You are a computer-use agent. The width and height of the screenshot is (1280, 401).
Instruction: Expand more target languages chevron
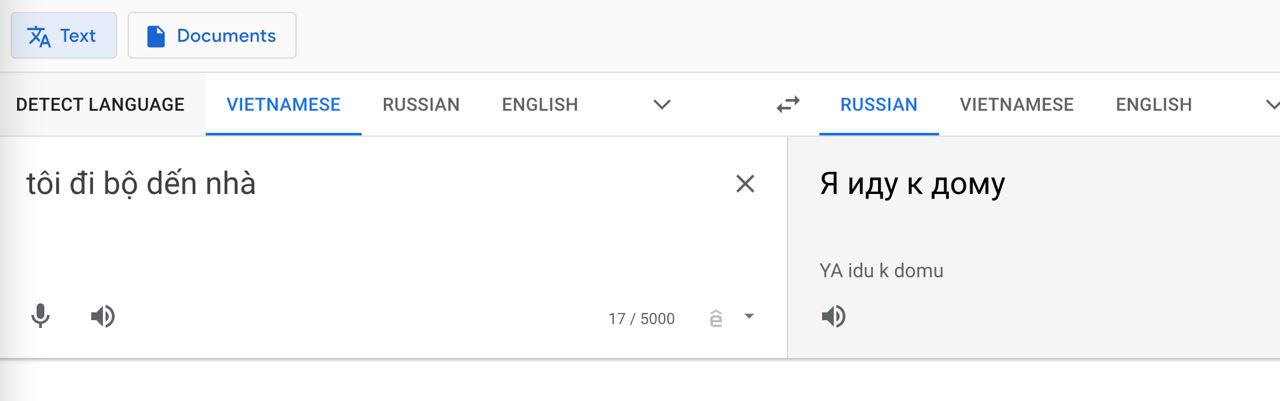click(1272, 104)
